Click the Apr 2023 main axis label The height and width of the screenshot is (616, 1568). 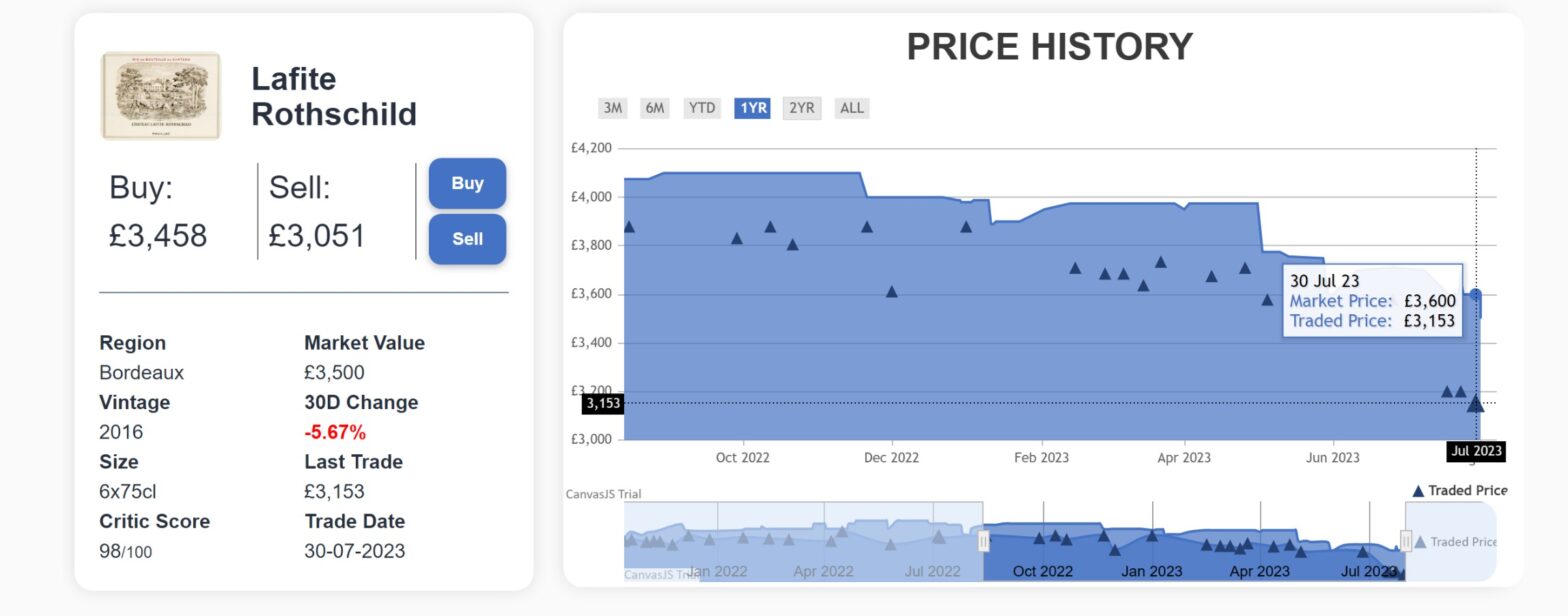point(1184,458)
